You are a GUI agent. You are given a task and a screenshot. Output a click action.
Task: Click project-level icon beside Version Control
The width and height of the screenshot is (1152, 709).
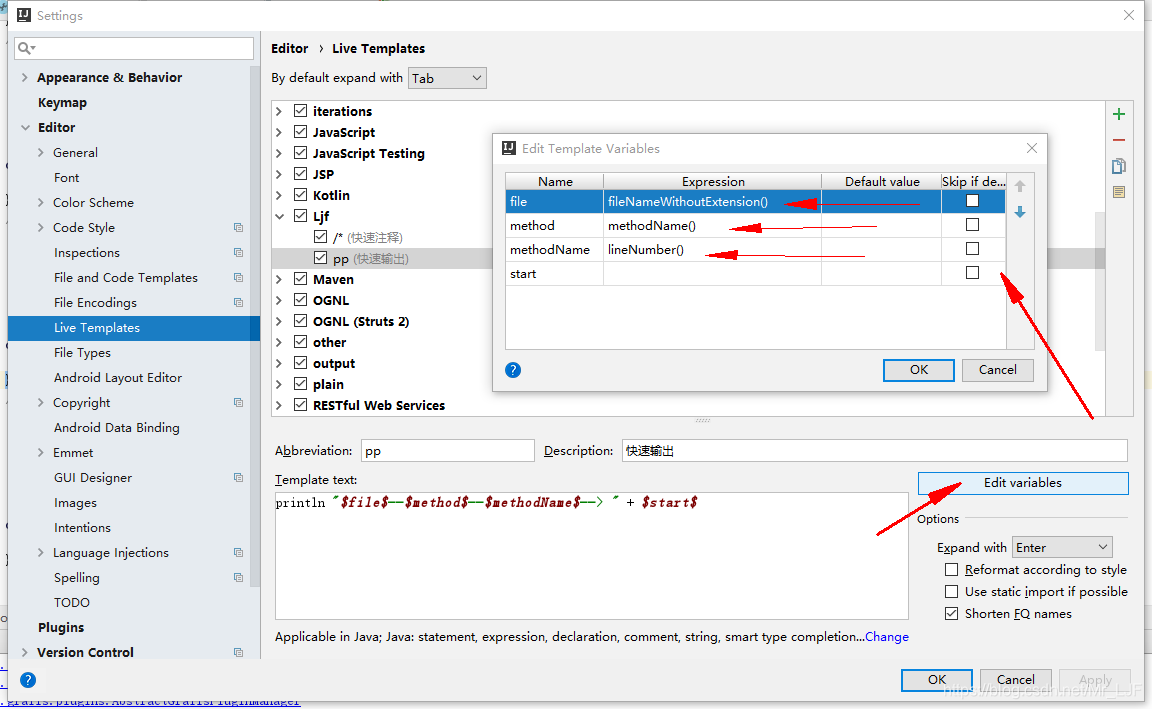point(238,652)
